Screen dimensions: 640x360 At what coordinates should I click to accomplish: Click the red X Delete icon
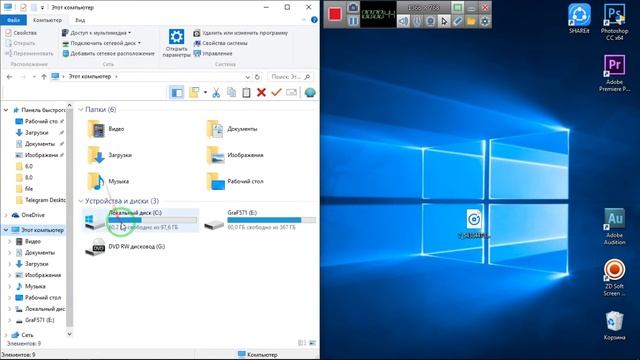point(261,93)
